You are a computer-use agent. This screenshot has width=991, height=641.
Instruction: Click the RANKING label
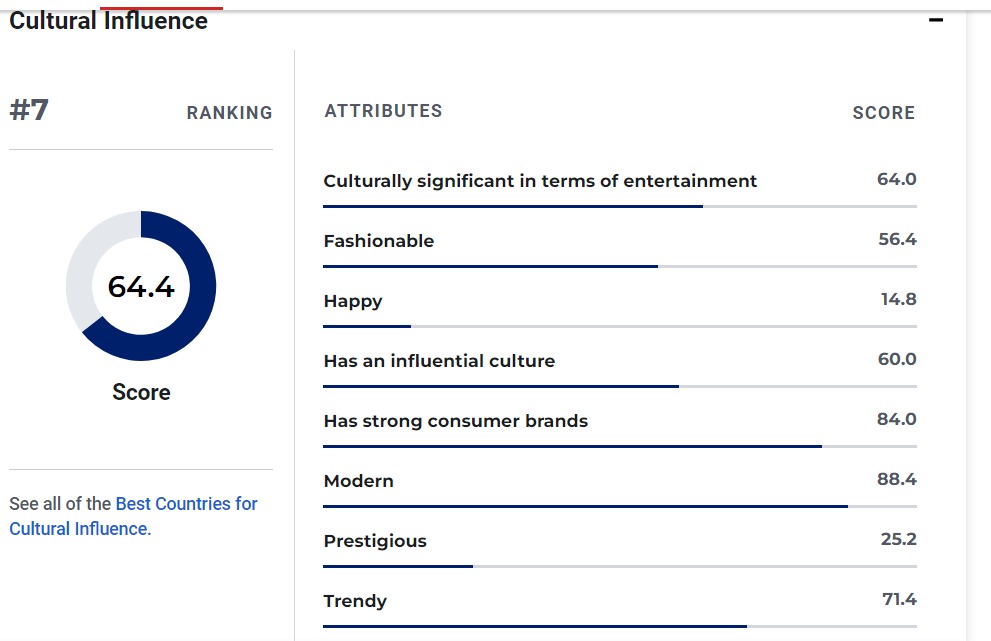tap(229, 113)
